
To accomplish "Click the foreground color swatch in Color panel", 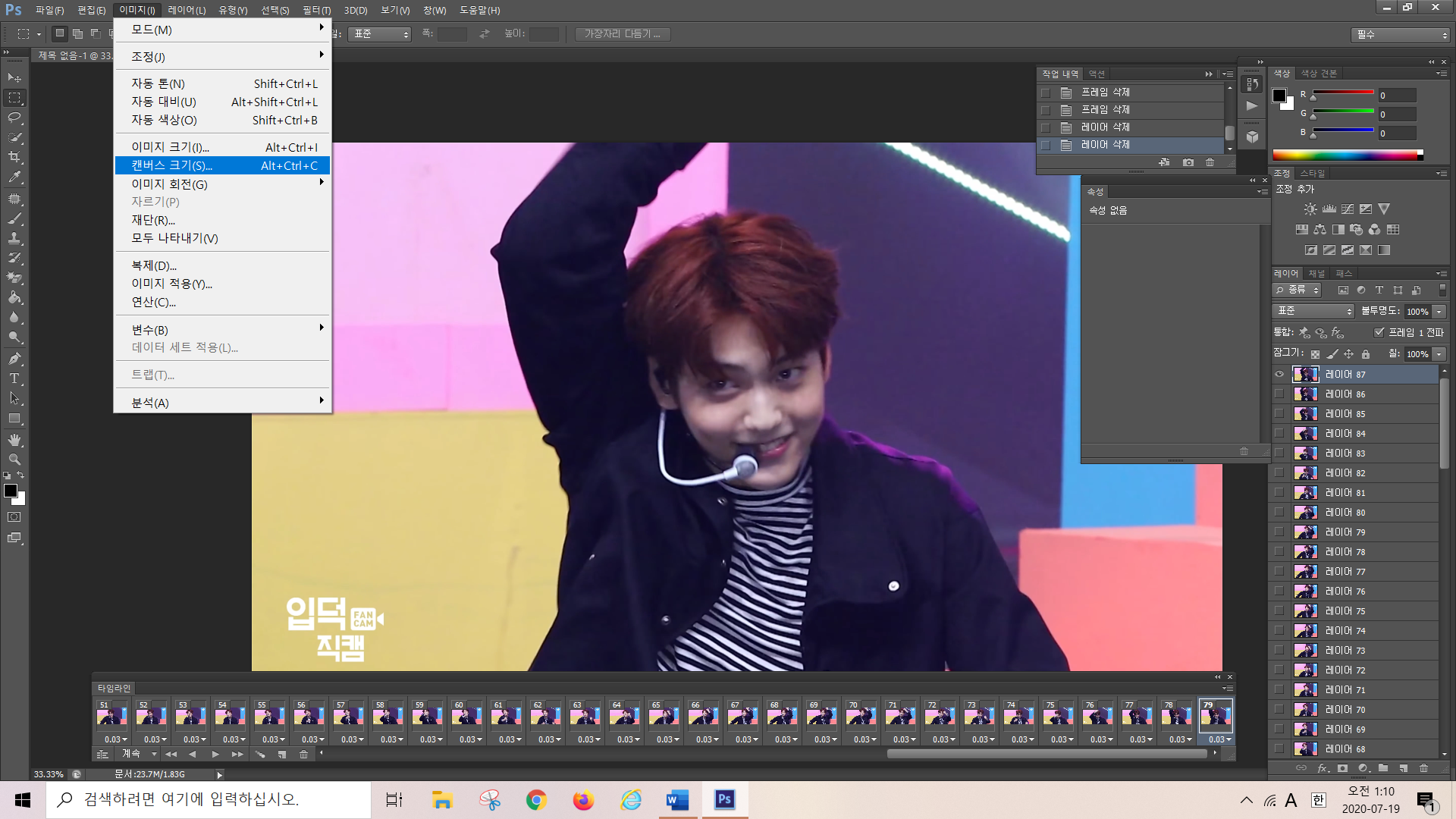I will [1279, 95].
